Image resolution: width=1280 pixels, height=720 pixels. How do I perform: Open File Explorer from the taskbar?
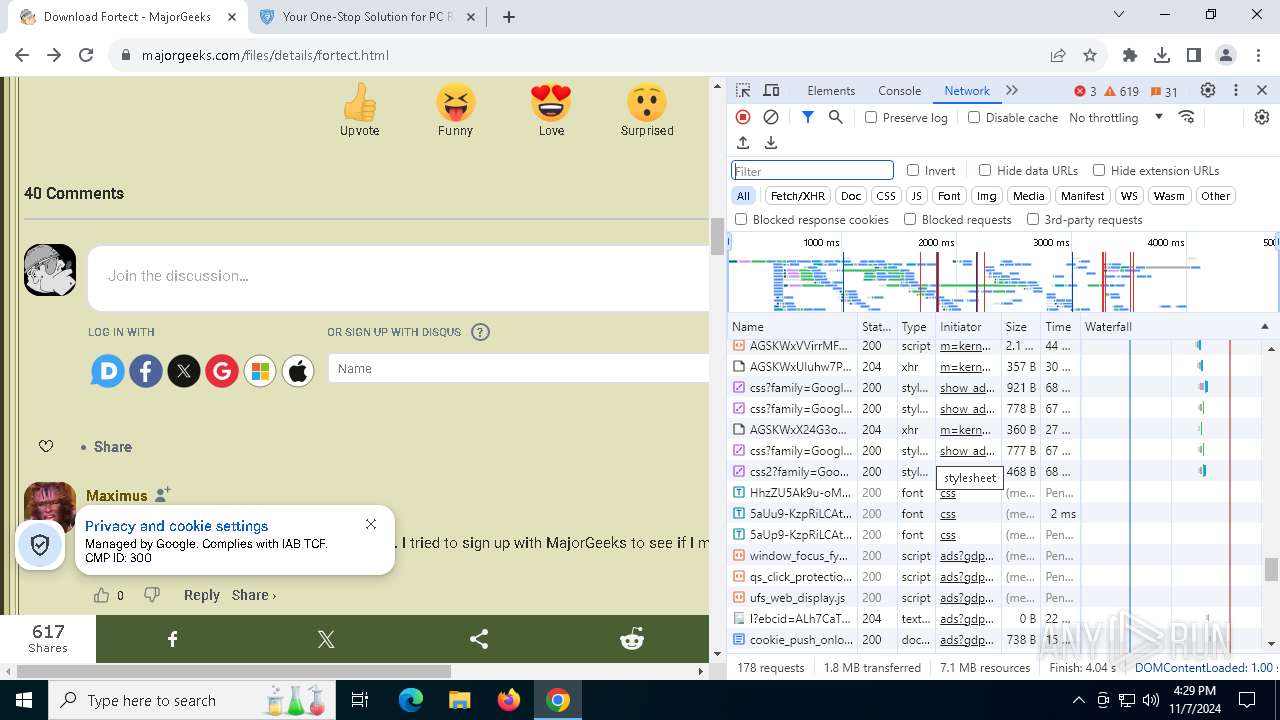[459, 700]
